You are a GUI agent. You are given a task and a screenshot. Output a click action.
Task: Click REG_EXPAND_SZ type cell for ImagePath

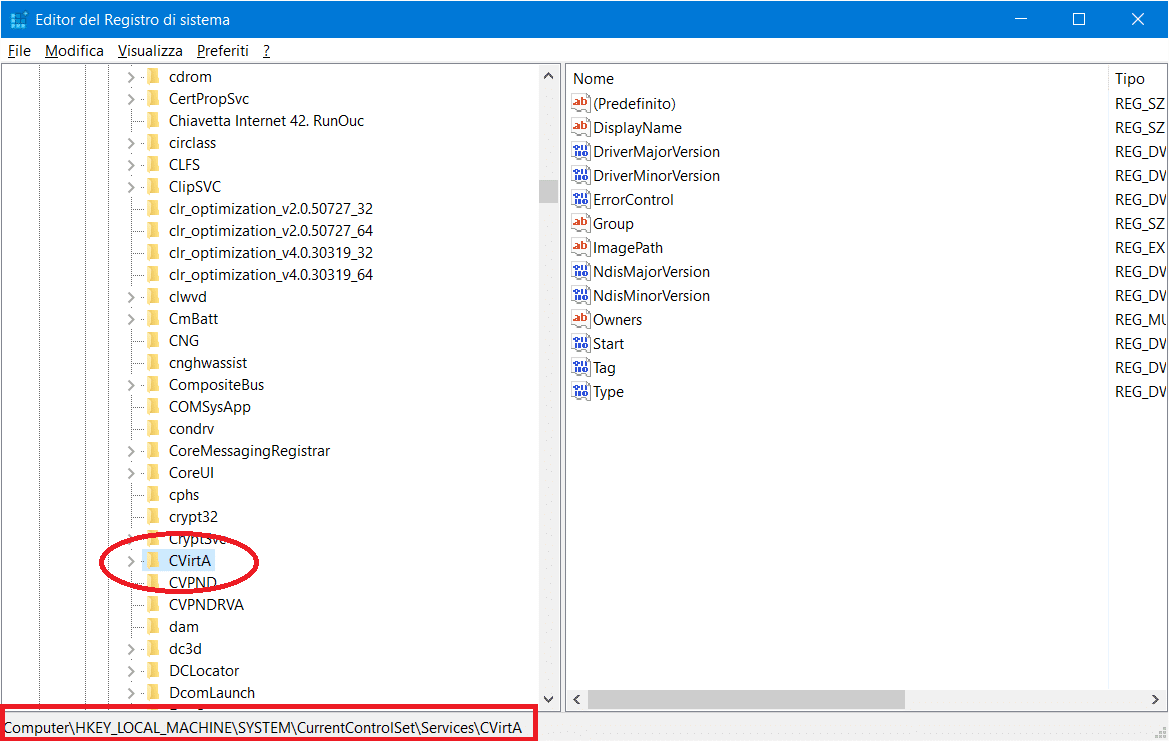tap(1141, 247)
